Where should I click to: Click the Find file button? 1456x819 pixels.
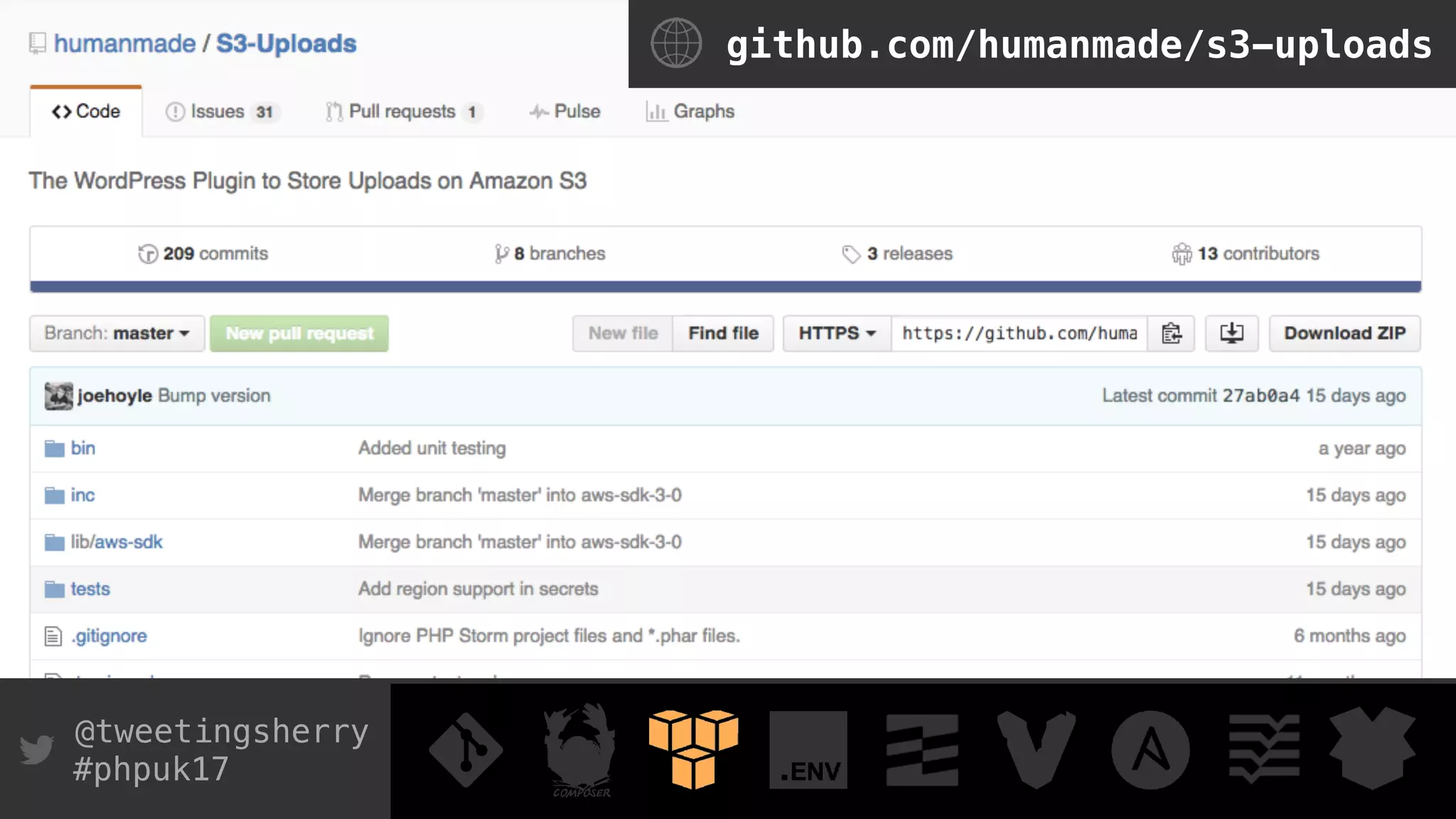[x=723, y=333]
